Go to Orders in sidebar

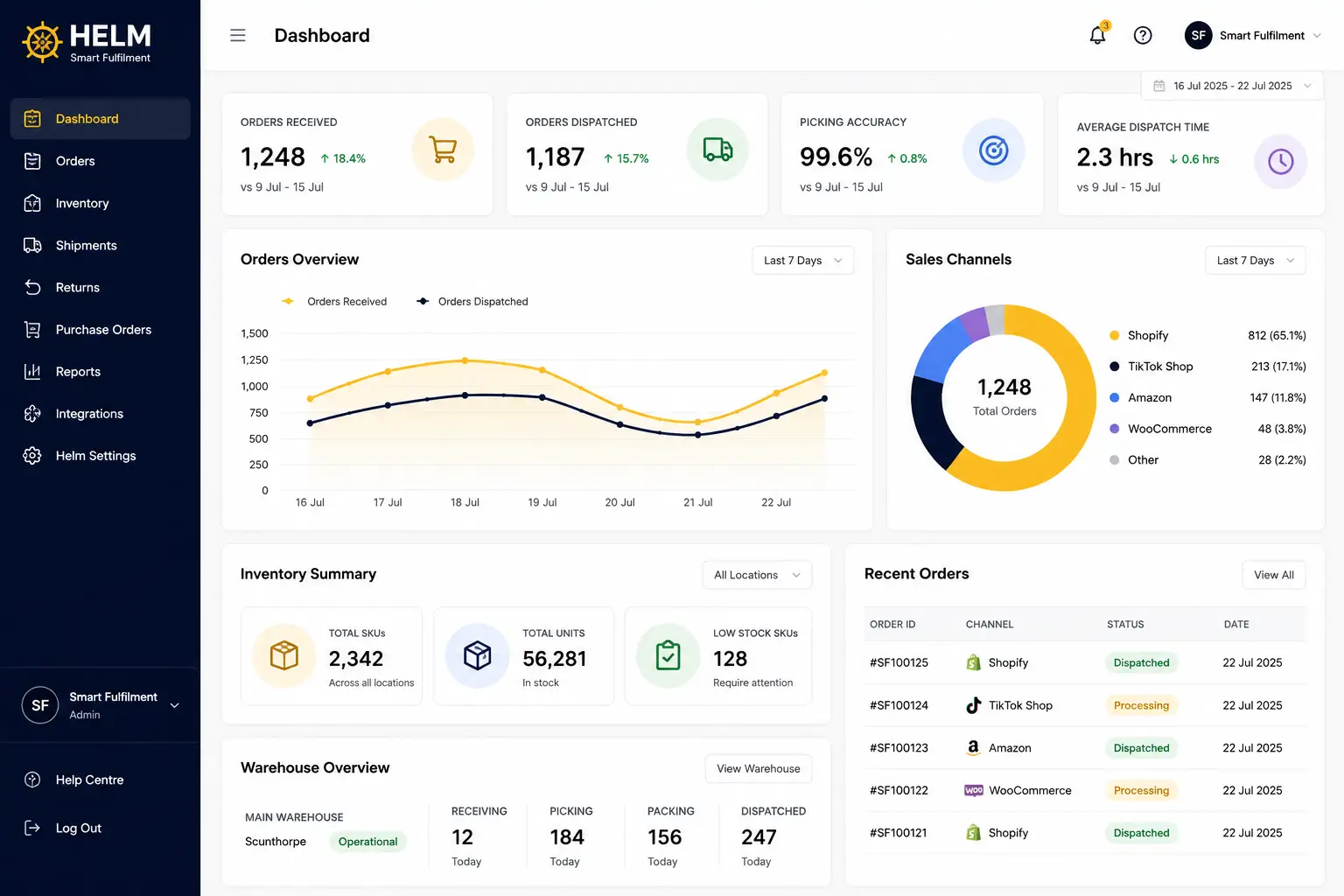tap(100, 161)
